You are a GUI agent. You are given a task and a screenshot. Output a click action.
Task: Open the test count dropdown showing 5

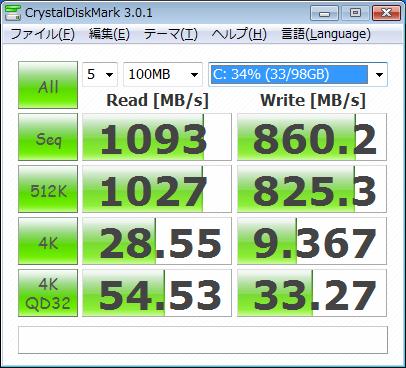pos(100,74)
